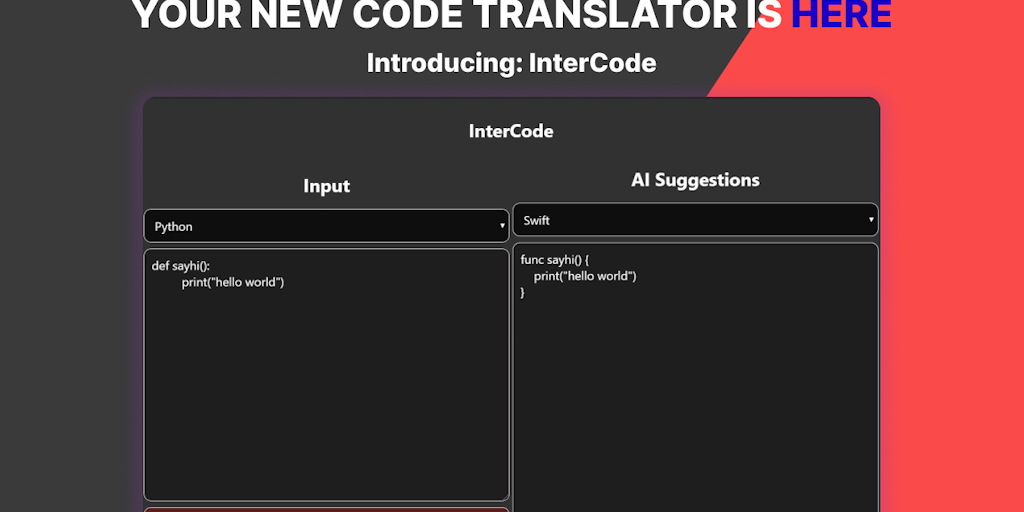
Task: Click the blue HERE word in headline
Action: coord(841,14)
